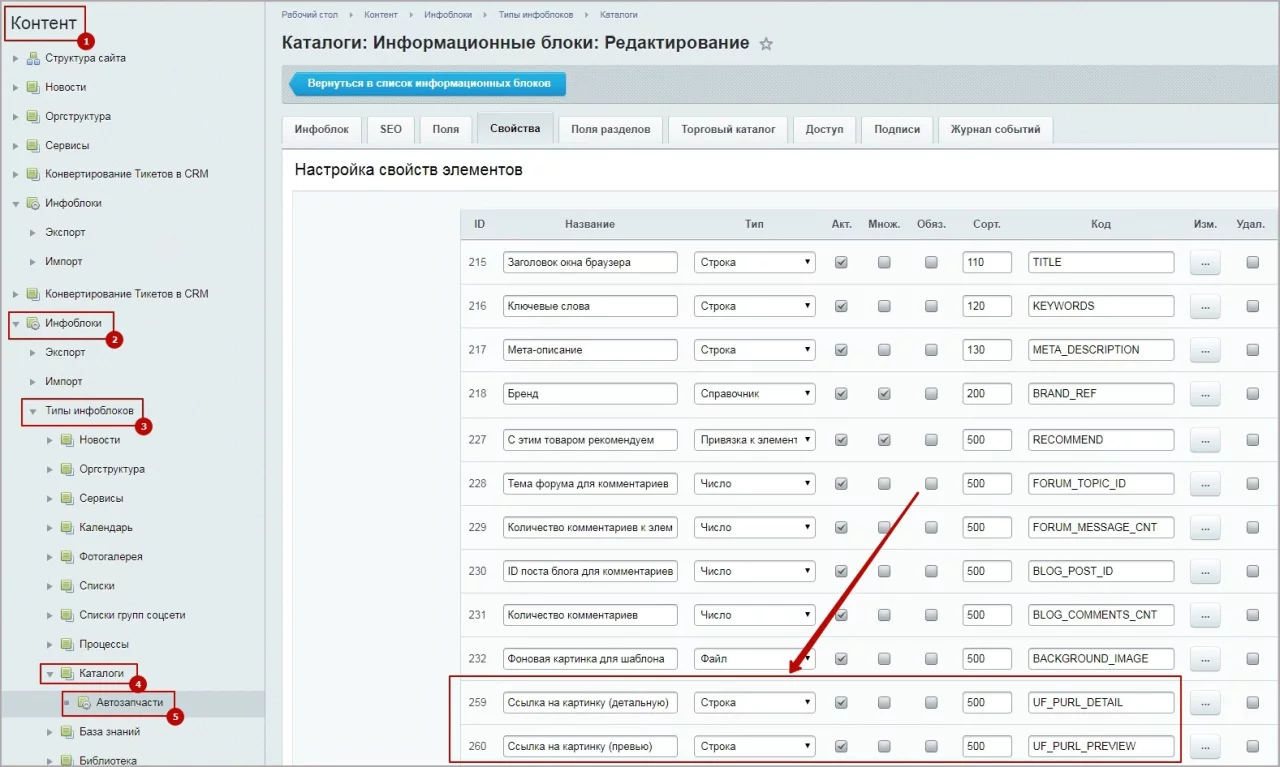Click the favorites star icon beside page title
Image resolution: width=1280 pixels, height=767 pixels.
pyautogui.click(x=766, y=44)
